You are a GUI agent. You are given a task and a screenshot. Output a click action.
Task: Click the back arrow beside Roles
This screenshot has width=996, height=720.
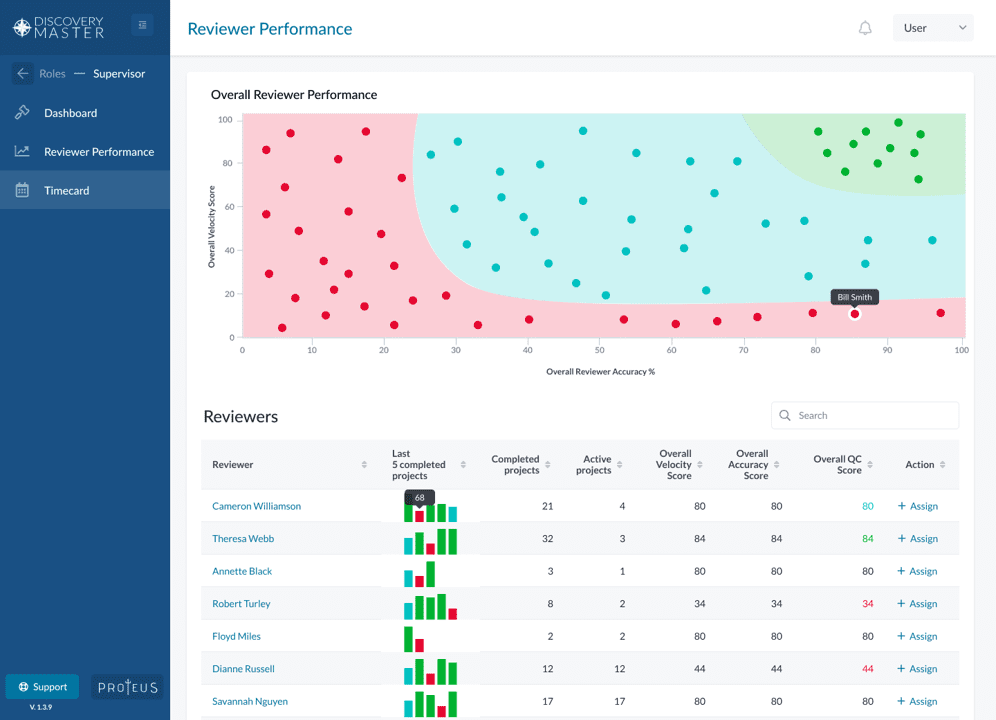(x=23, y=74)
